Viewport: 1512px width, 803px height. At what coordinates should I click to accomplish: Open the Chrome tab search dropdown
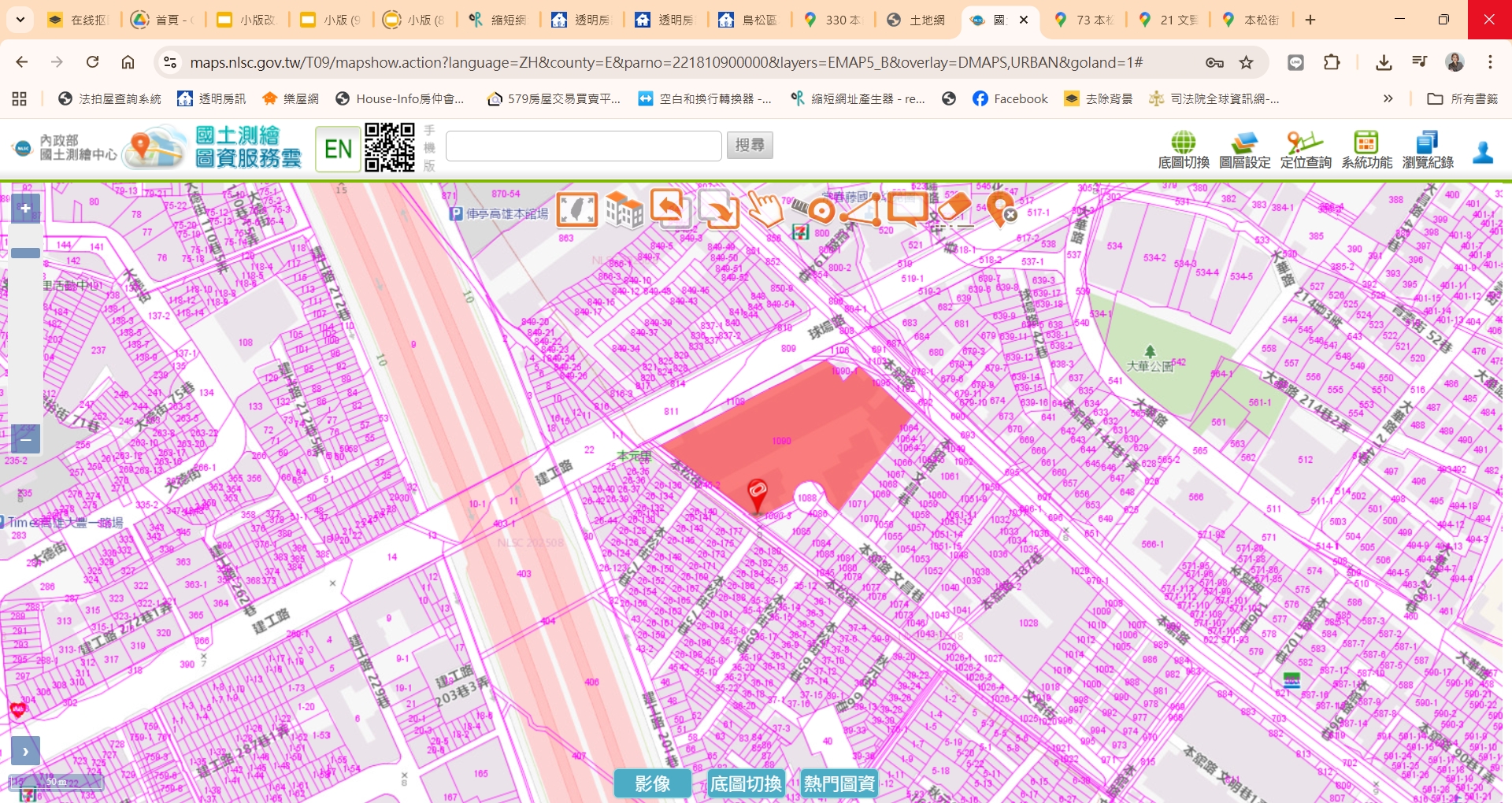[20, 20]
